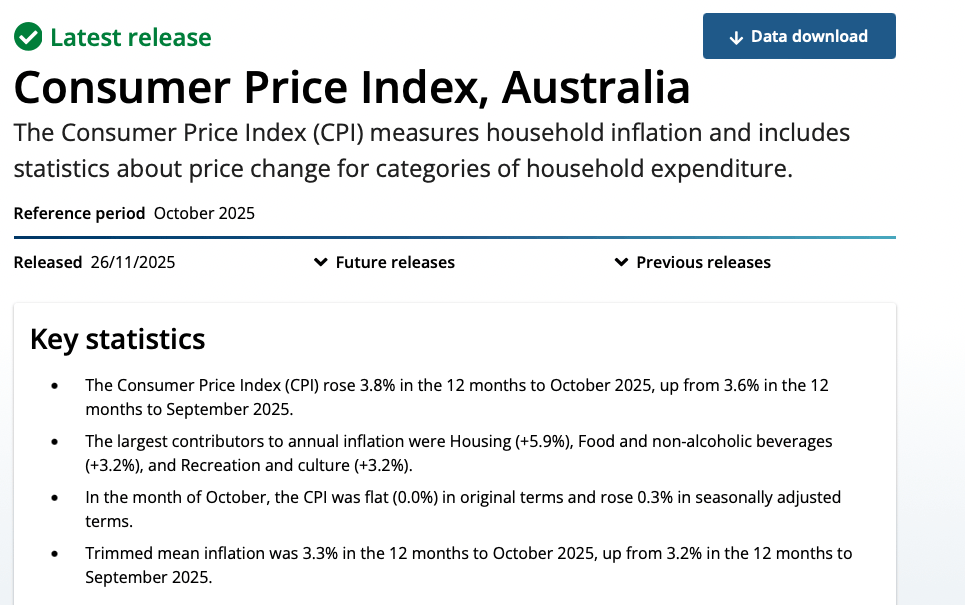
Task: Click the chevron icon before Previous releases
Action: pos(622,262)
